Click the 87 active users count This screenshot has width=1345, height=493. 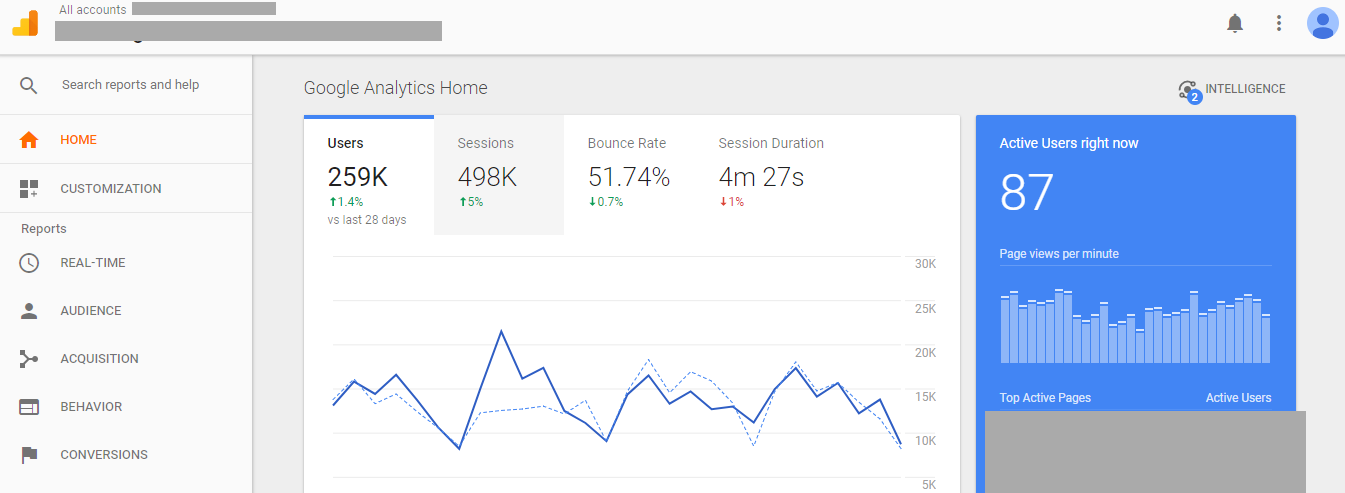pyautogui.click(x=1027, y=192)
